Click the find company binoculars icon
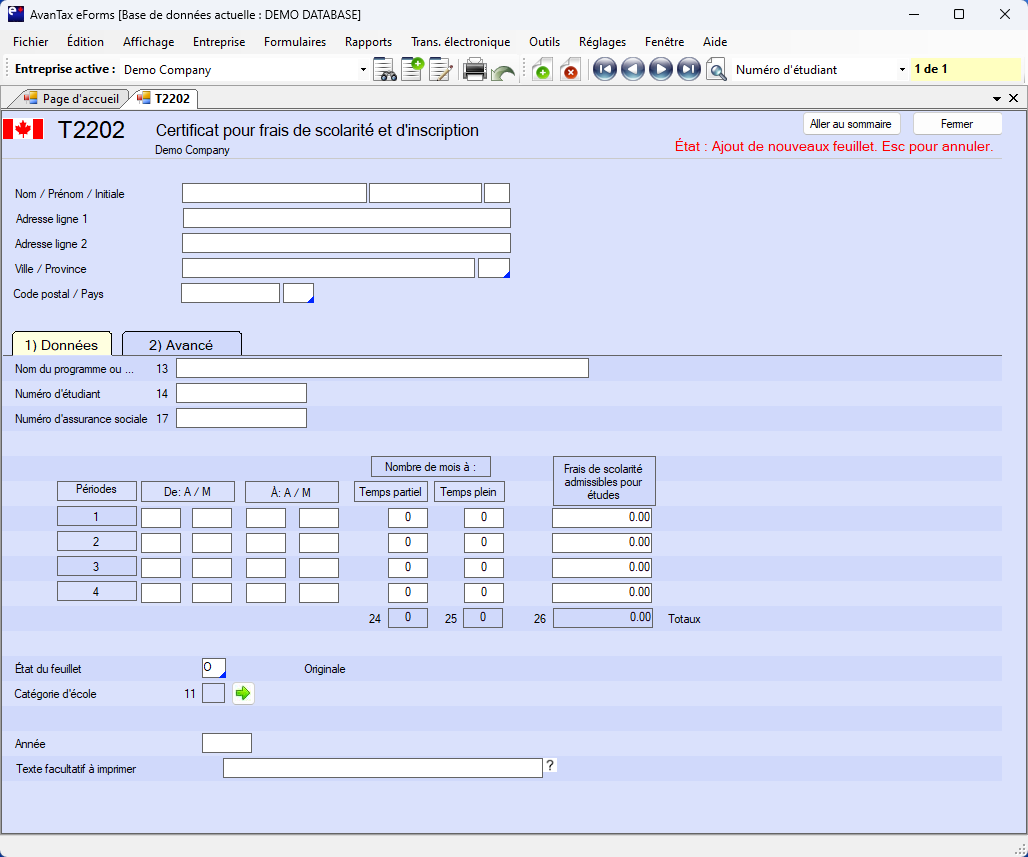 (385, 70)
